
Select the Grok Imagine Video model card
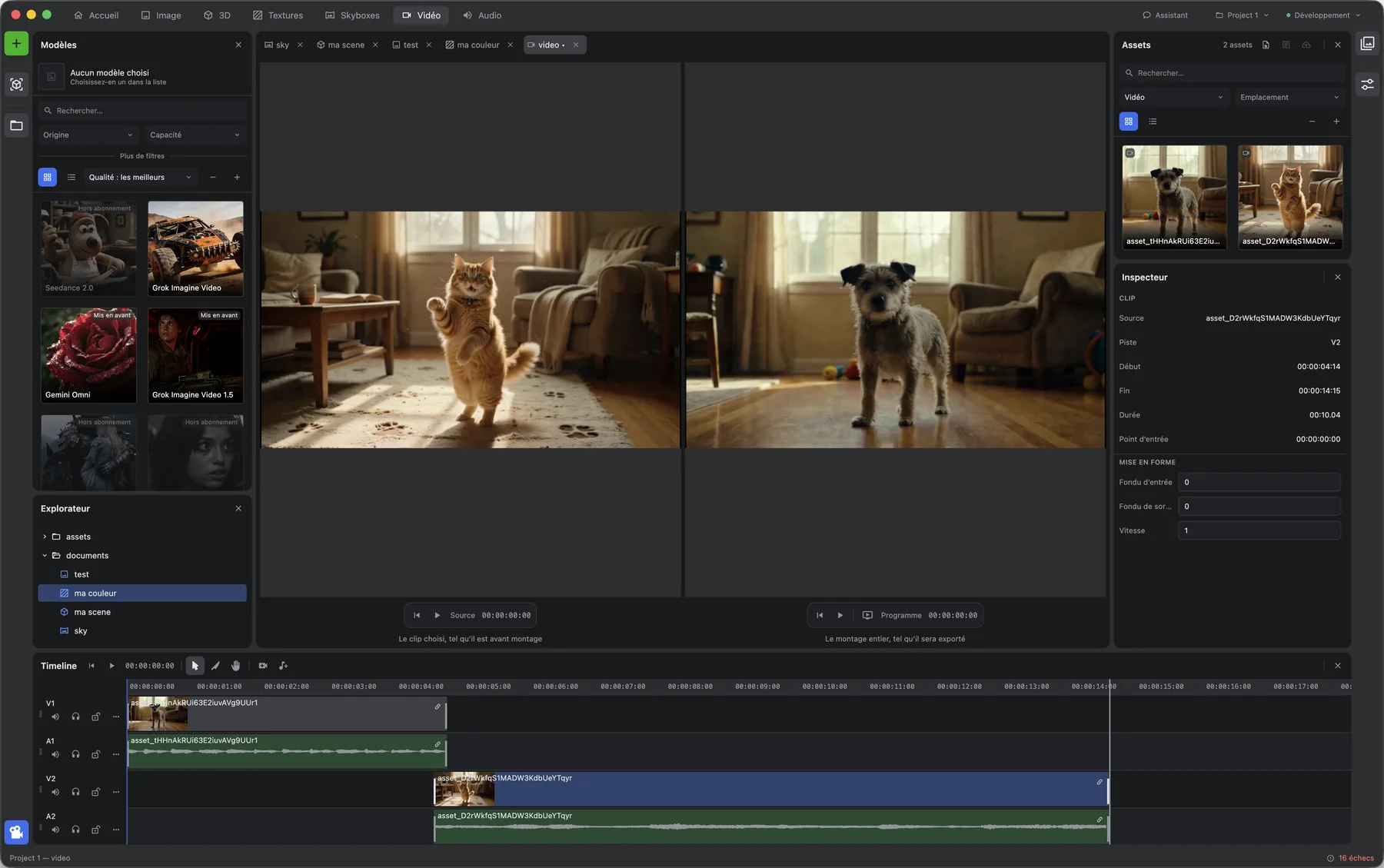click(195, 248)
